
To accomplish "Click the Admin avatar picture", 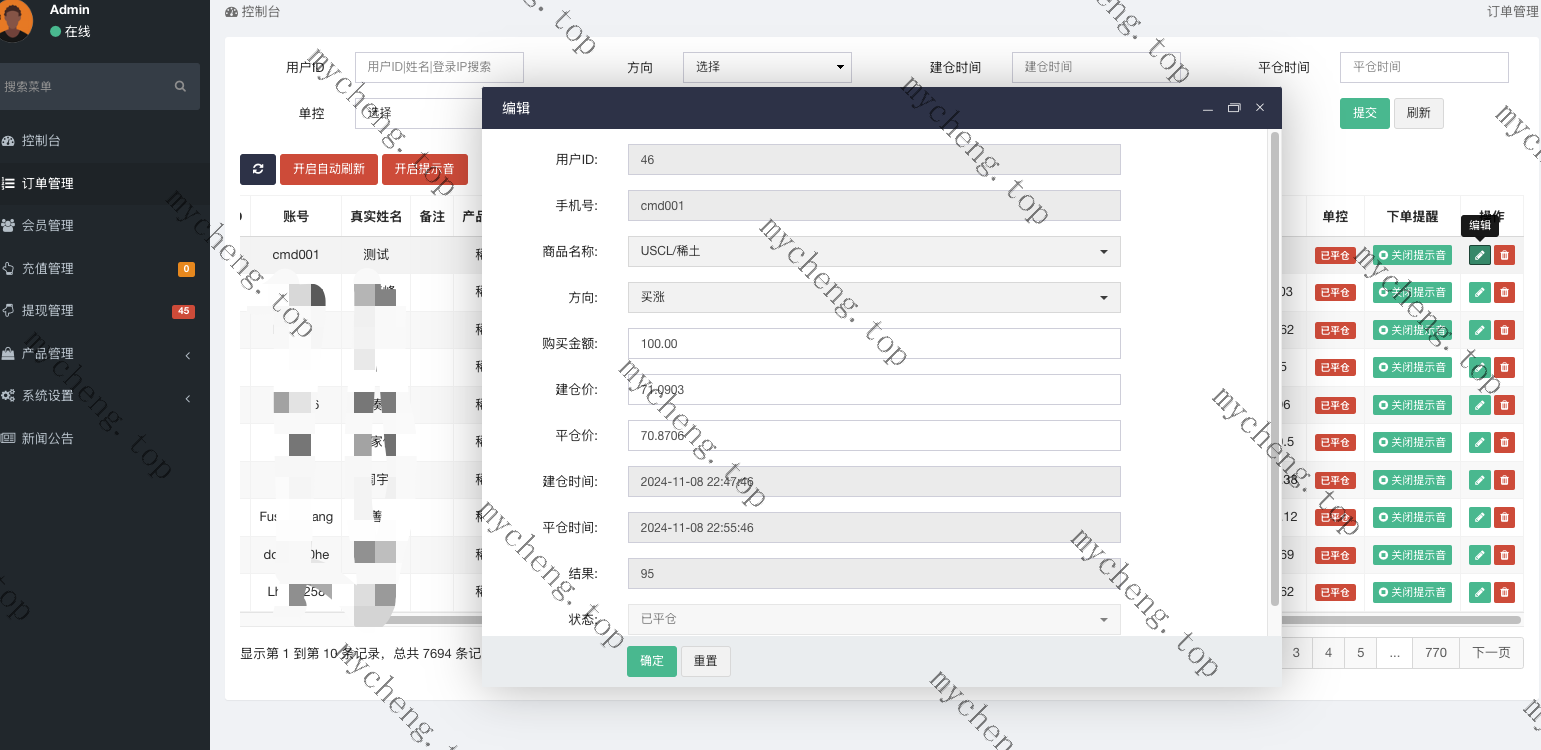I will coord(14,21).
